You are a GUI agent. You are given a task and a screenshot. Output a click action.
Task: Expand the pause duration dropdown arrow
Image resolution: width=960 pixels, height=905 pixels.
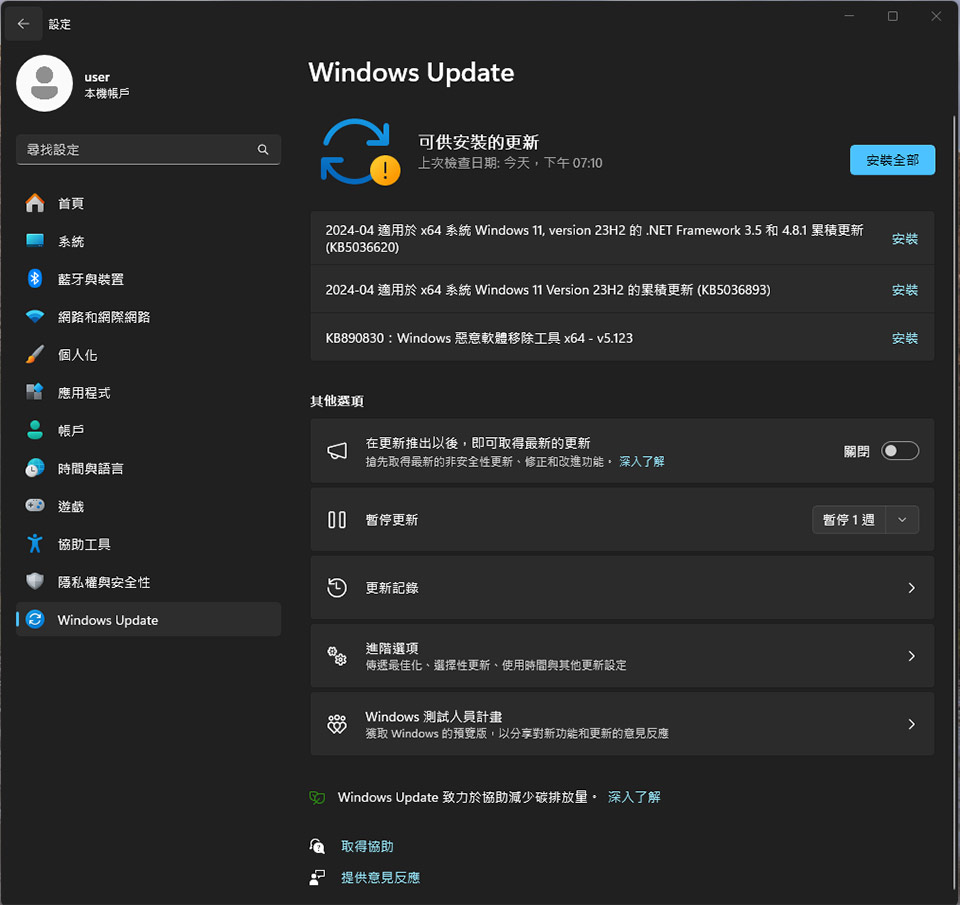(902, 520)
